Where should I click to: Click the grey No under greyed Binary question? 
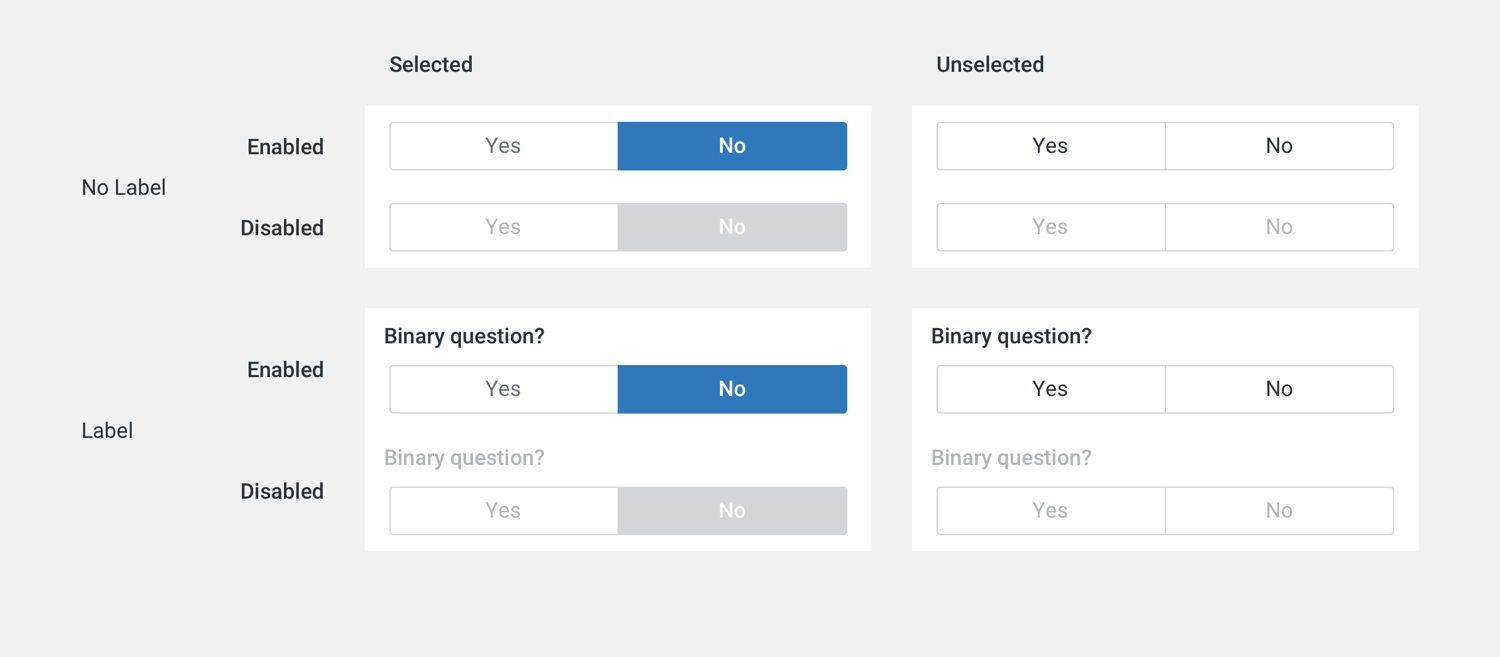pos(732,511)
